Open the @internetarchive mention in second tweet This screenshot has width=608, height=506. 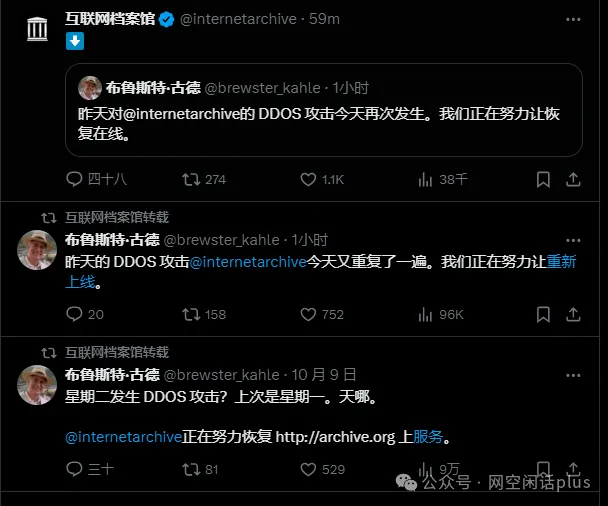point(248,262)
